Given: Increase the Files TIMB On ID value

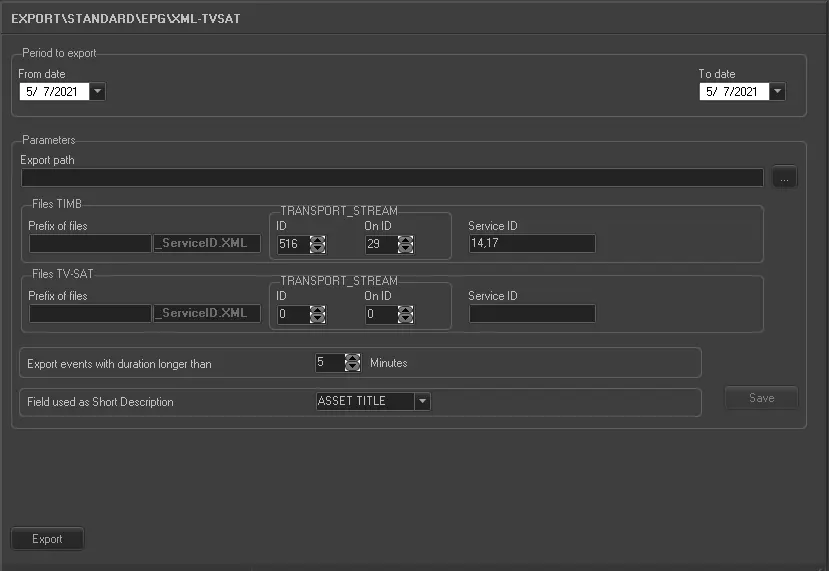Looking at the screenshot, I should (405, 239).
